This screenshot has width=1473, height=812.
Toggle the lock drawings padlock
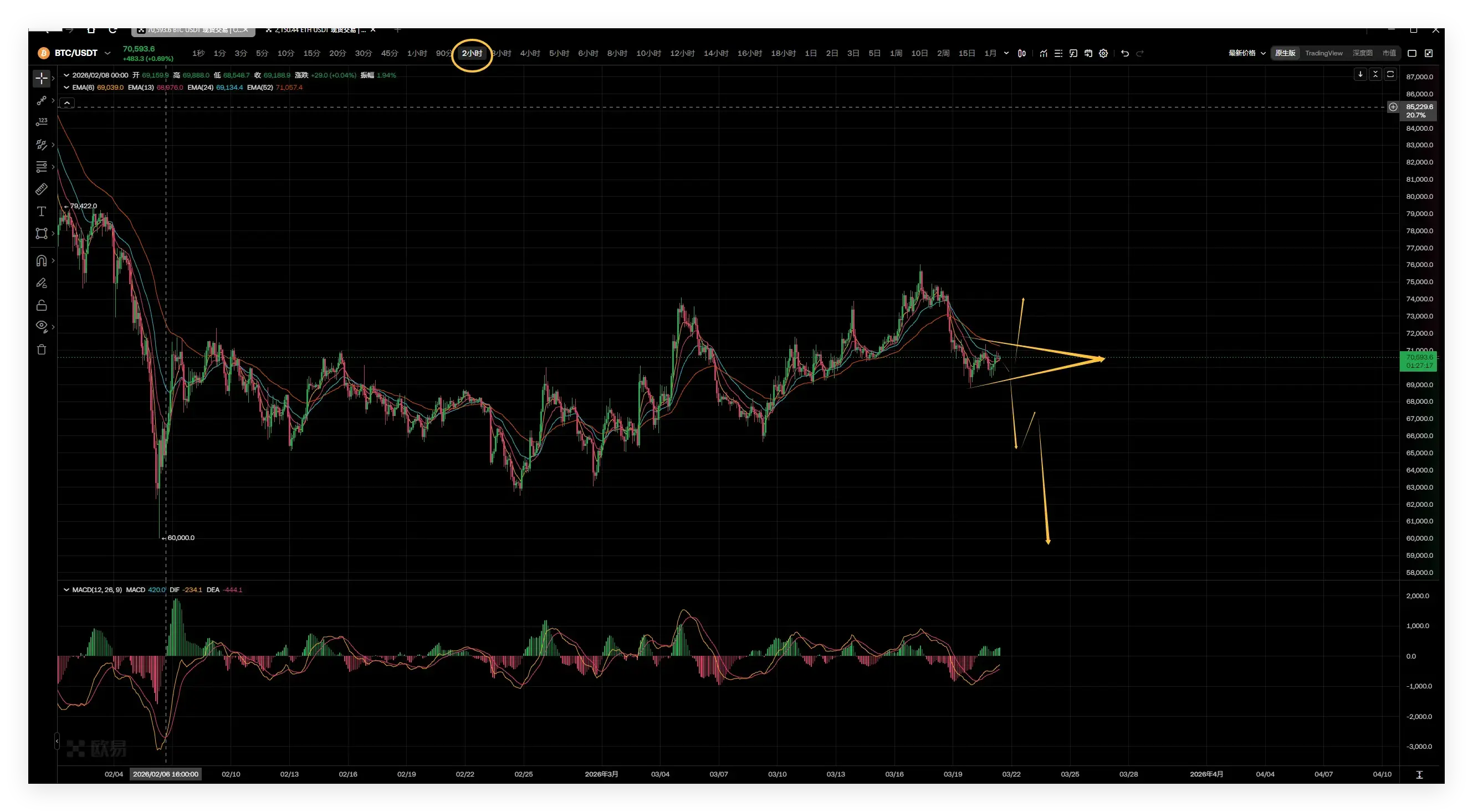tap(41, 305)
